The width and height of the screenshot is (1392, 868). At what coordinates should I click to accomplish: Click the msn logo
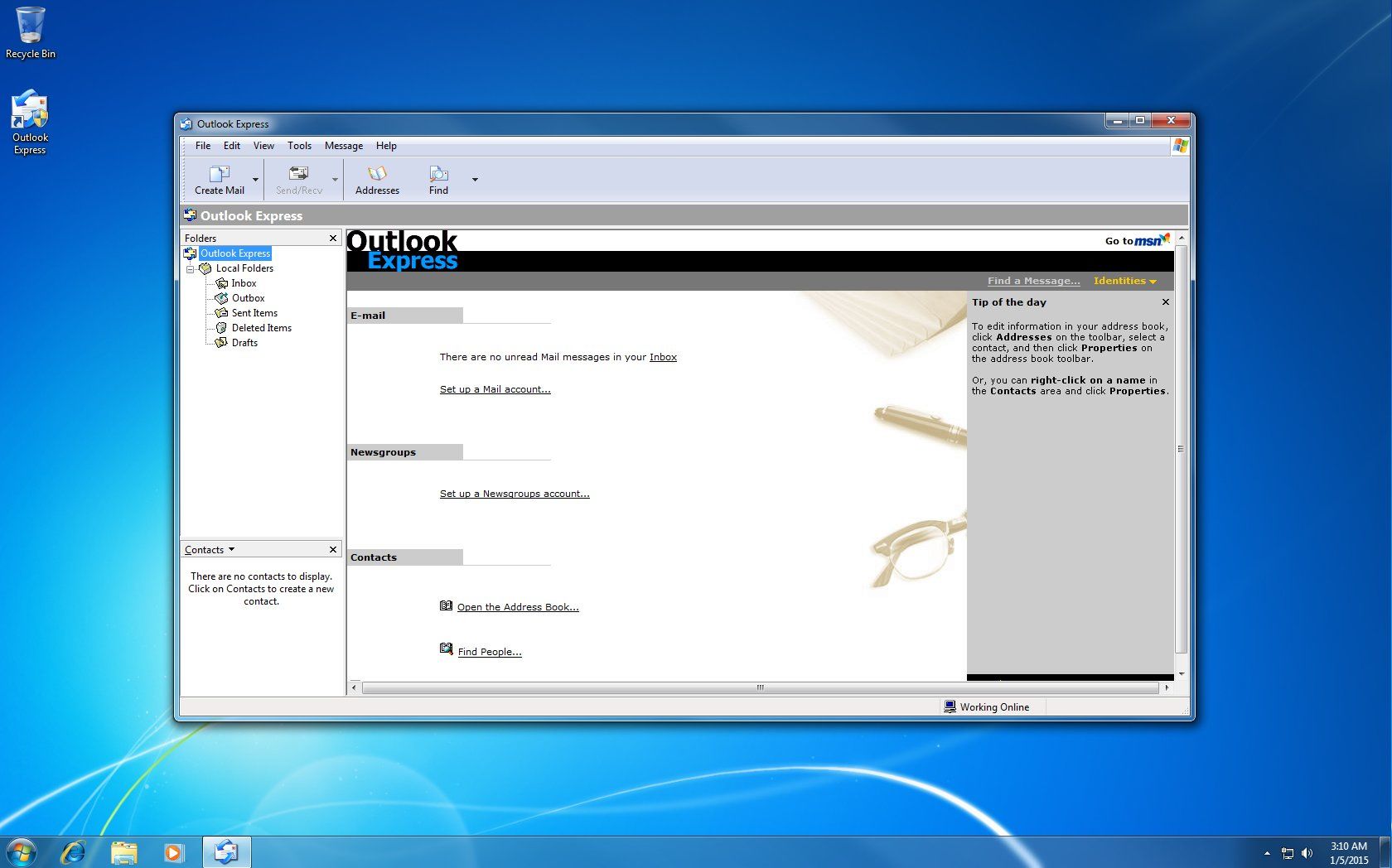tap(1152, 240)
